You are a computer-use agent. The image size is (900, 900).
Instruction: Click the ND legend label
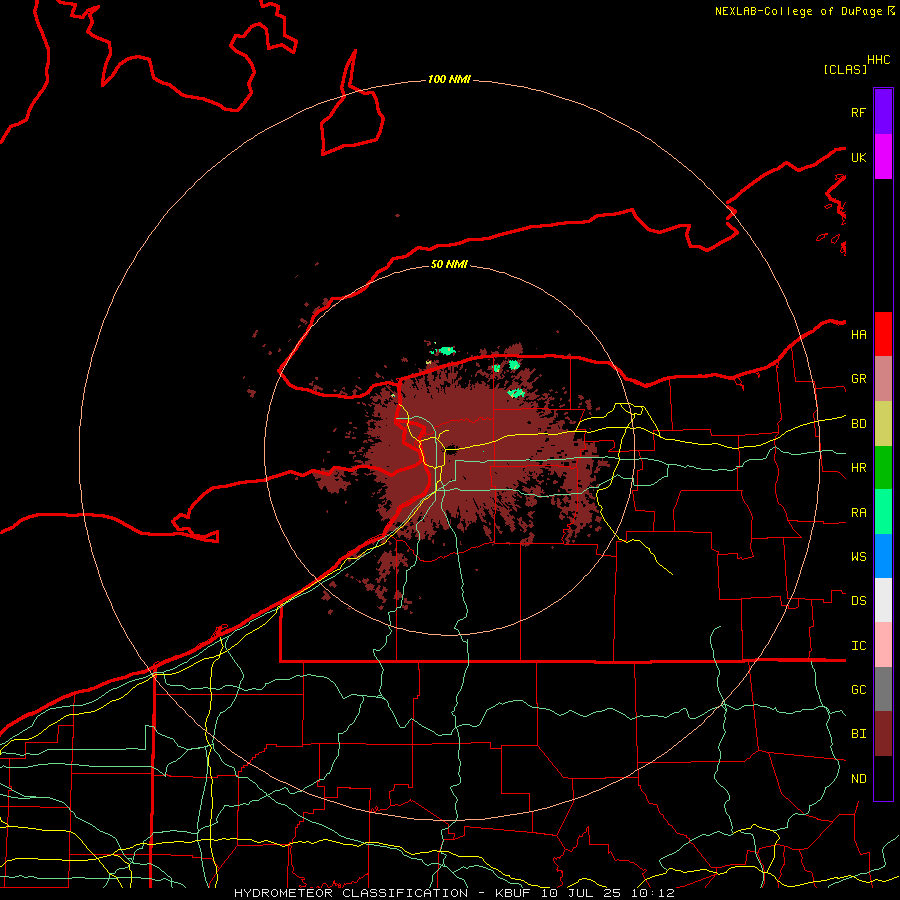pos(859,779)
